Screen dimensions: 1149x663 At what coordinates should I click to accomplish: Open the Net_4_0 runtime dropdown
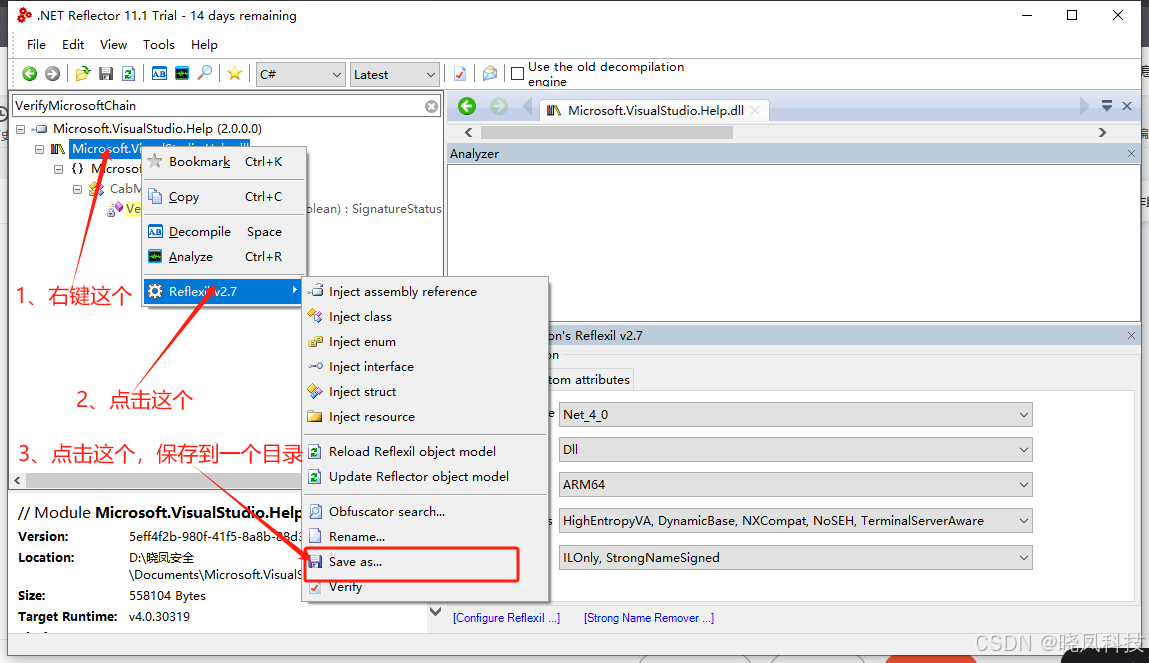click(795, 415)
